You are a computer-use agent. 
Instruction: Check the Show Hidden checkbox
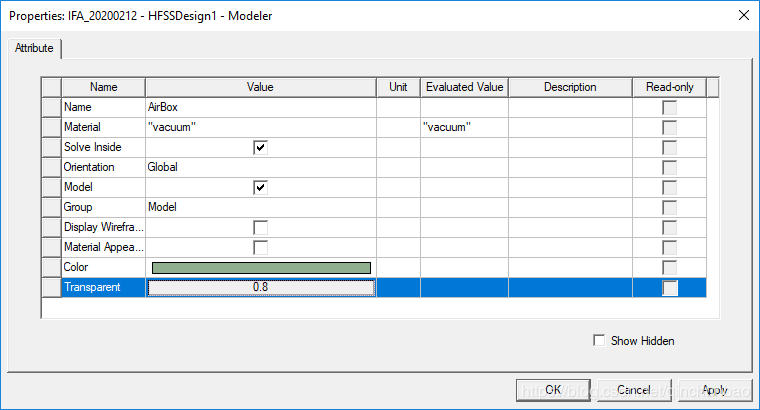(x=599, y=340)
